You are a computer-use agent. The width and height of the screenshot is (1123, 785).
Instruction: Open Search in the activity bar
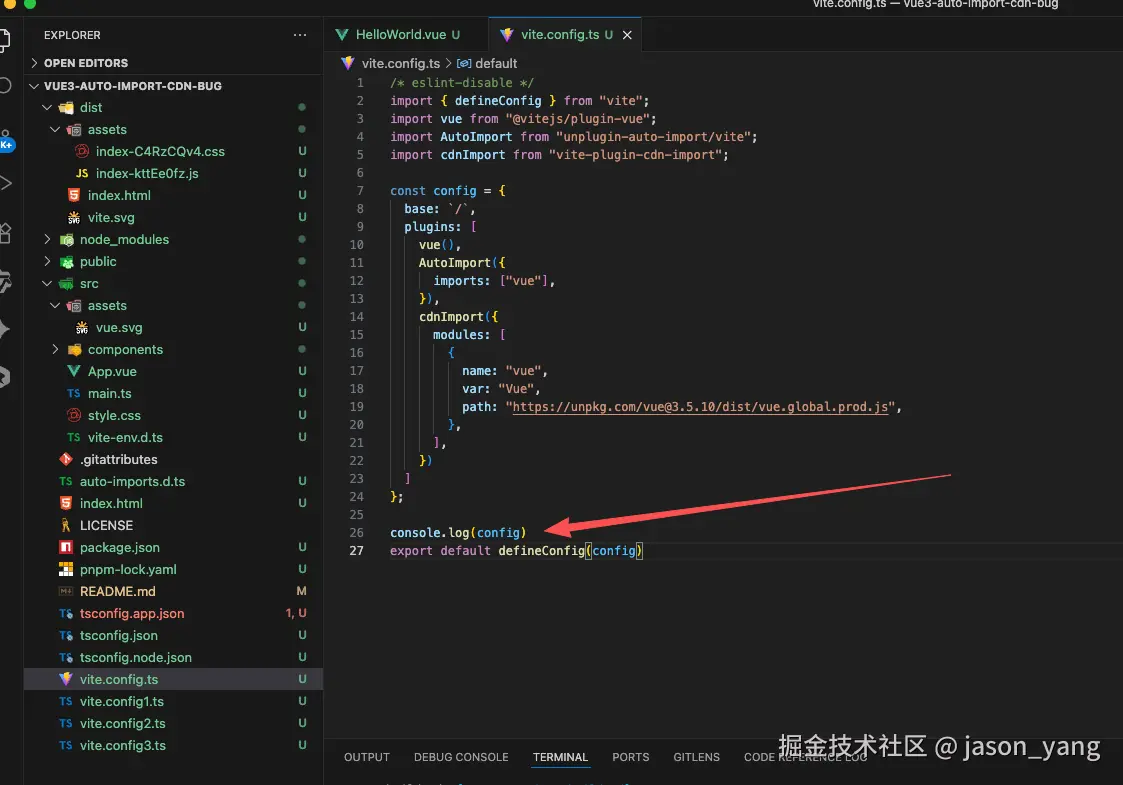point(5,85)
